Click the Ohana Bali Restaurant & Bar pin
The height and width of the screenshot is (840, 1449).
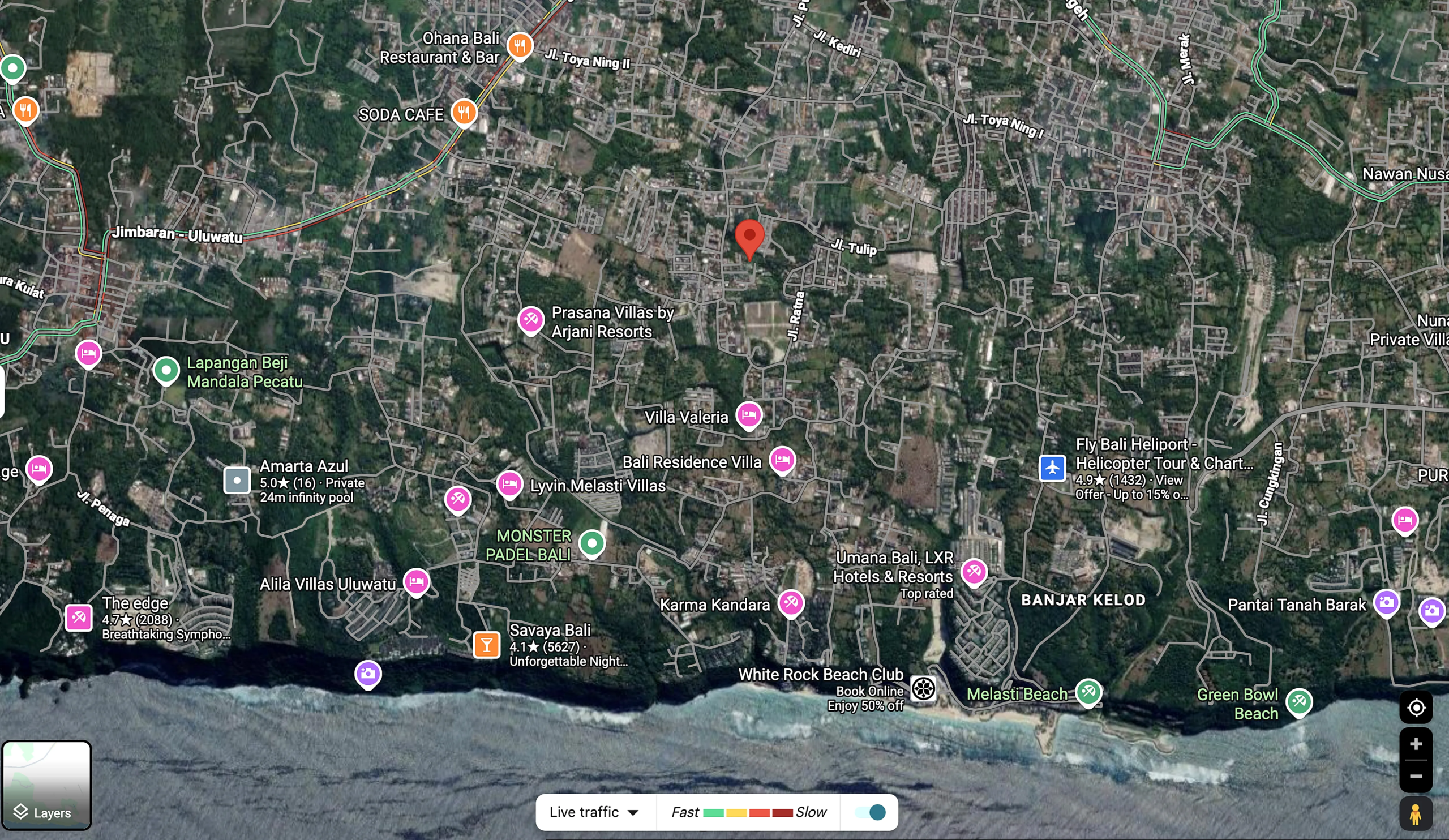(x=519, y=45)
